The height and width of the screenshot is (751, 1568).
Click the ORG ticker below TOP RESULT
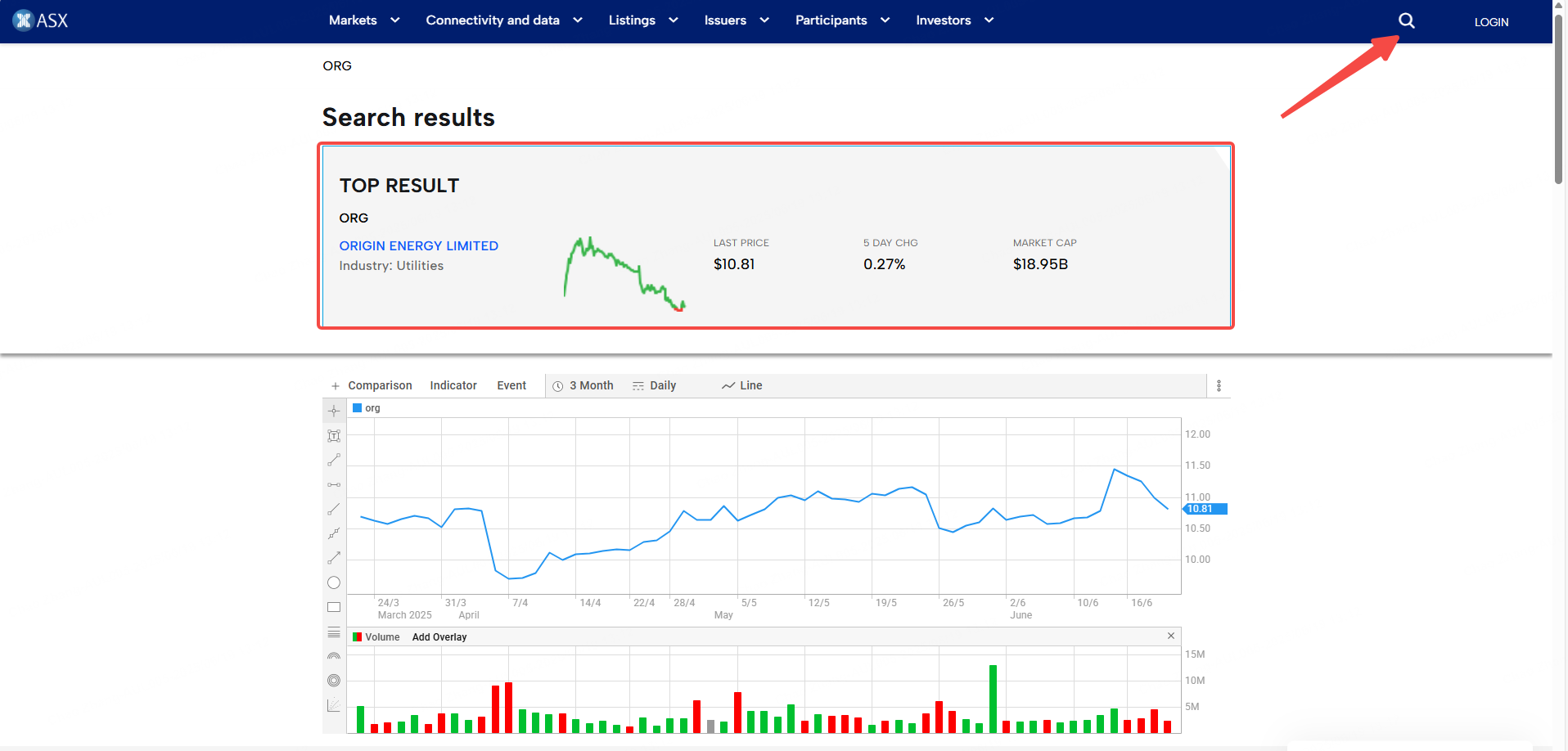point(354,218)
